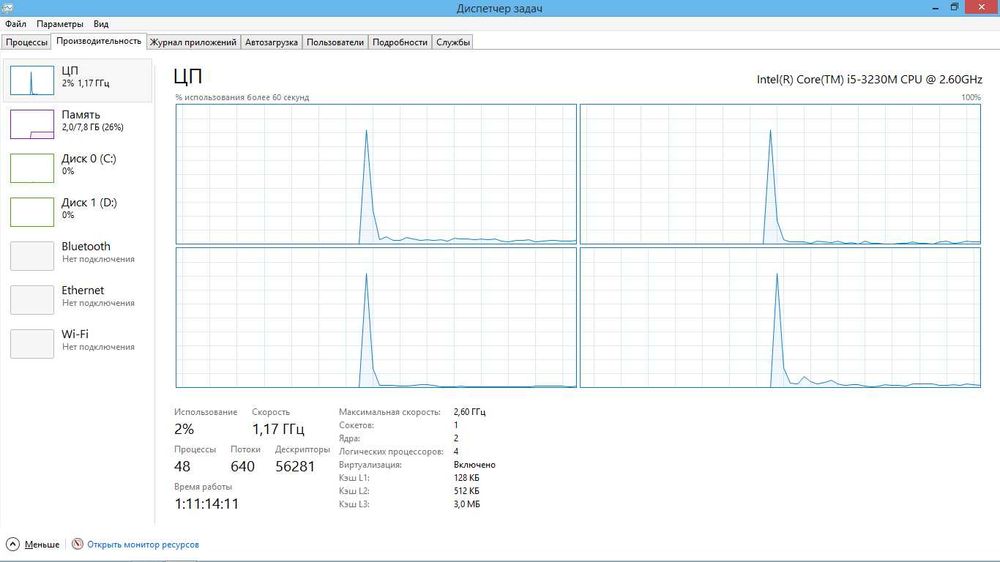Click the Логических процессоров label

click(391, 452)
